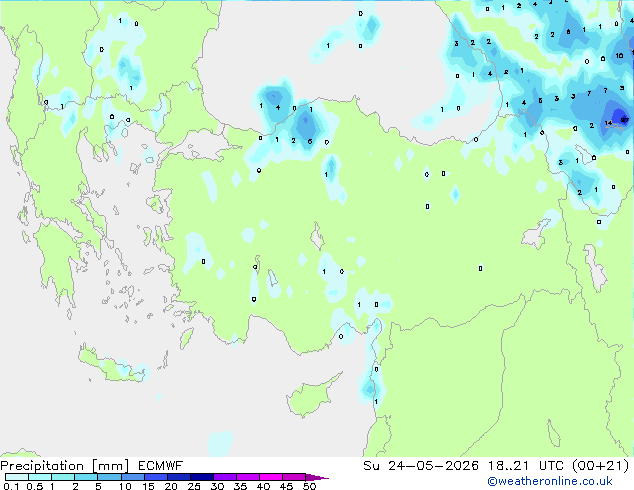Click the island of Crete on the map
The width and height of the screenshot is (634, 490).
pos(113,366)
